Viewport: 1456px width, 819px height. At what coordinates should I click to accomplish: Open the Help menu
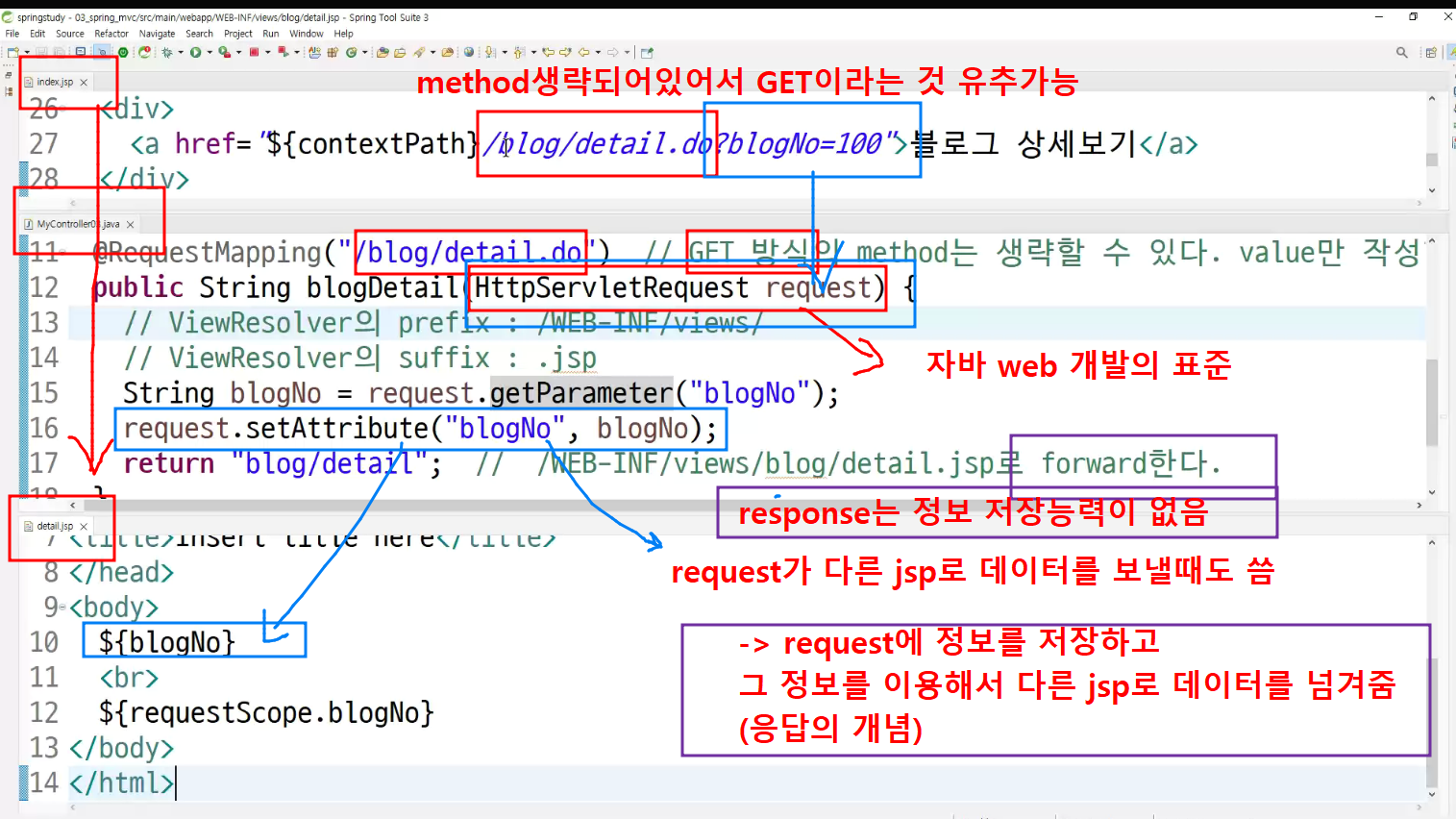click(x=343, y=34)
